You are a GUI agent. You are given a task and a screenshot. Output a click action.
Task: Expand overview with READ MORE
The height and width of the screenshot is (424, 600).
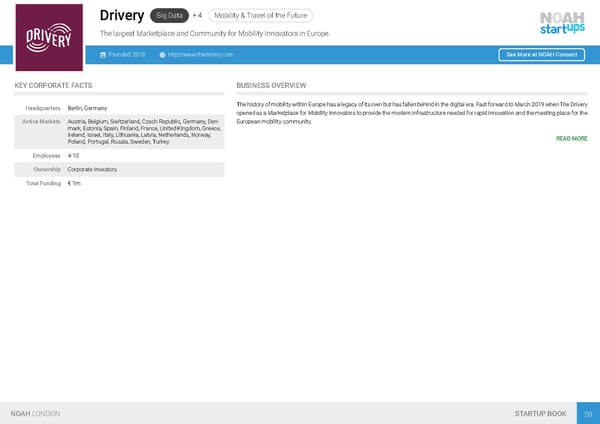click(x=571, y=139)
